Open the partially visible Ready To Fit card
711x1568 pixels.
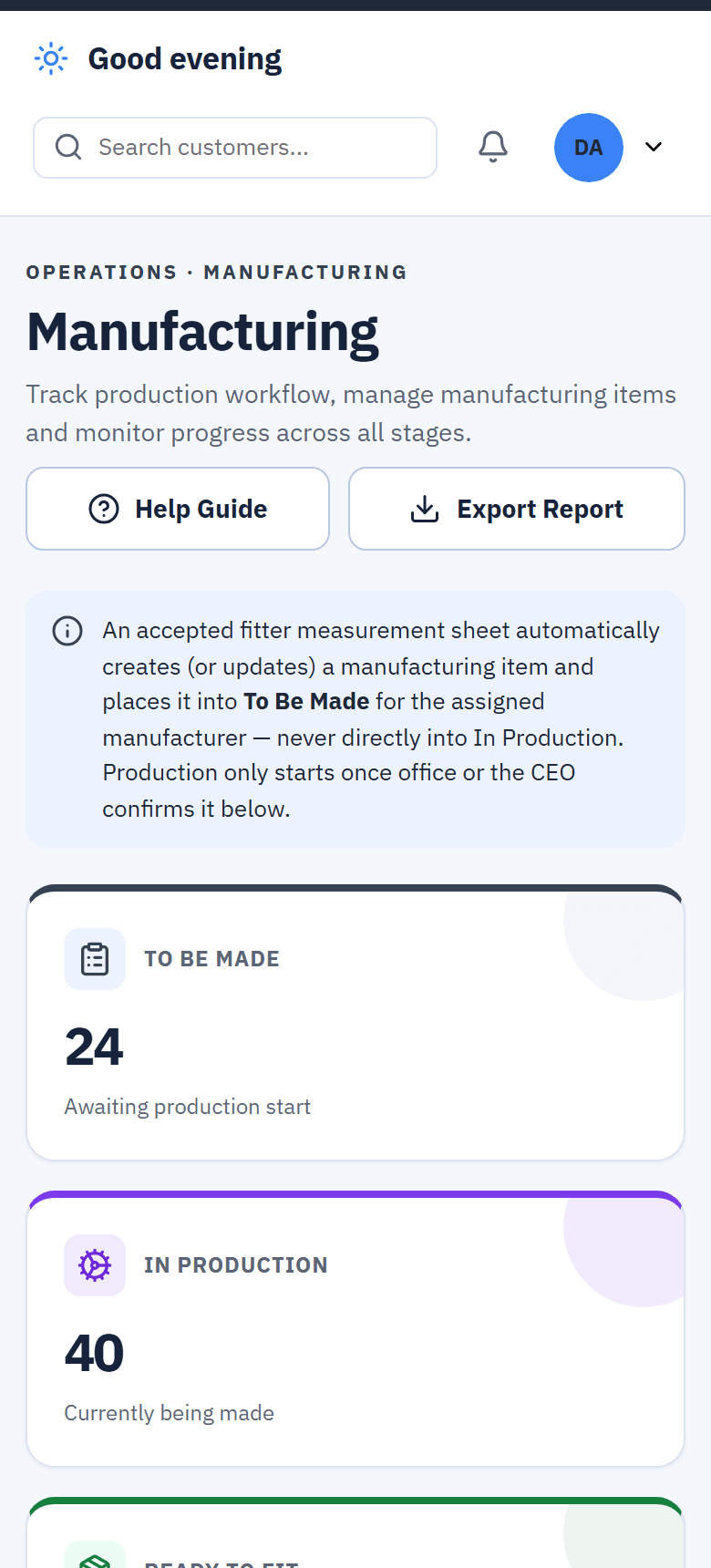tap(355, 1533)
